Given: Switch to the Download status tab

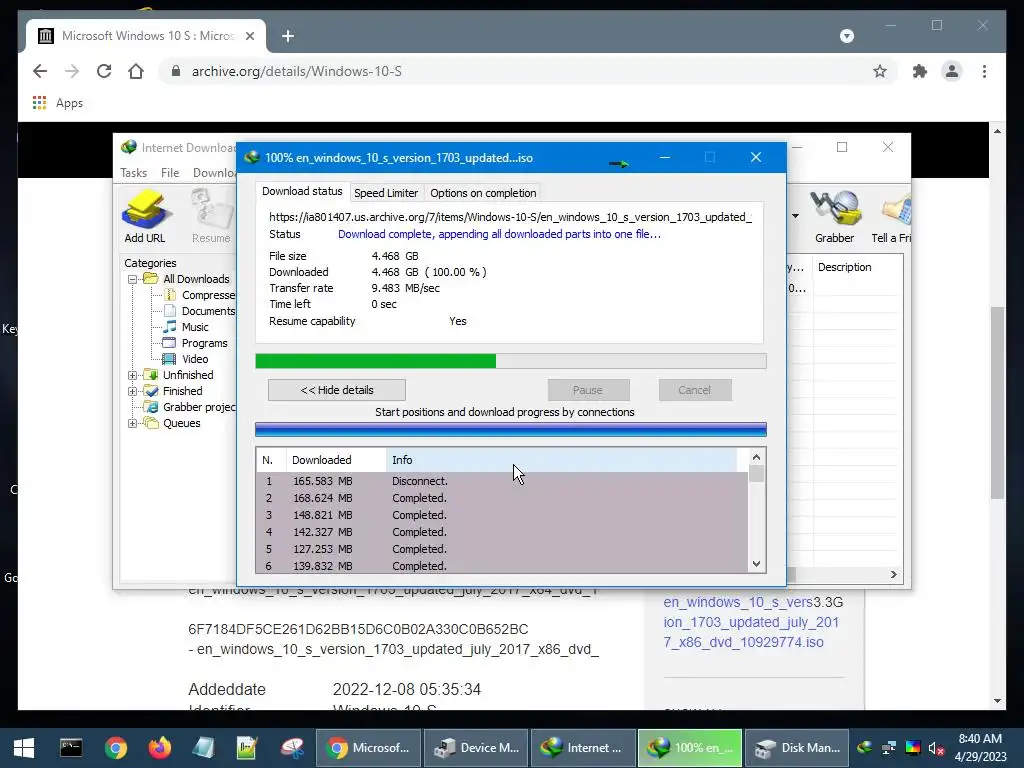Looking at the screenshot, I should pos(302,191).
